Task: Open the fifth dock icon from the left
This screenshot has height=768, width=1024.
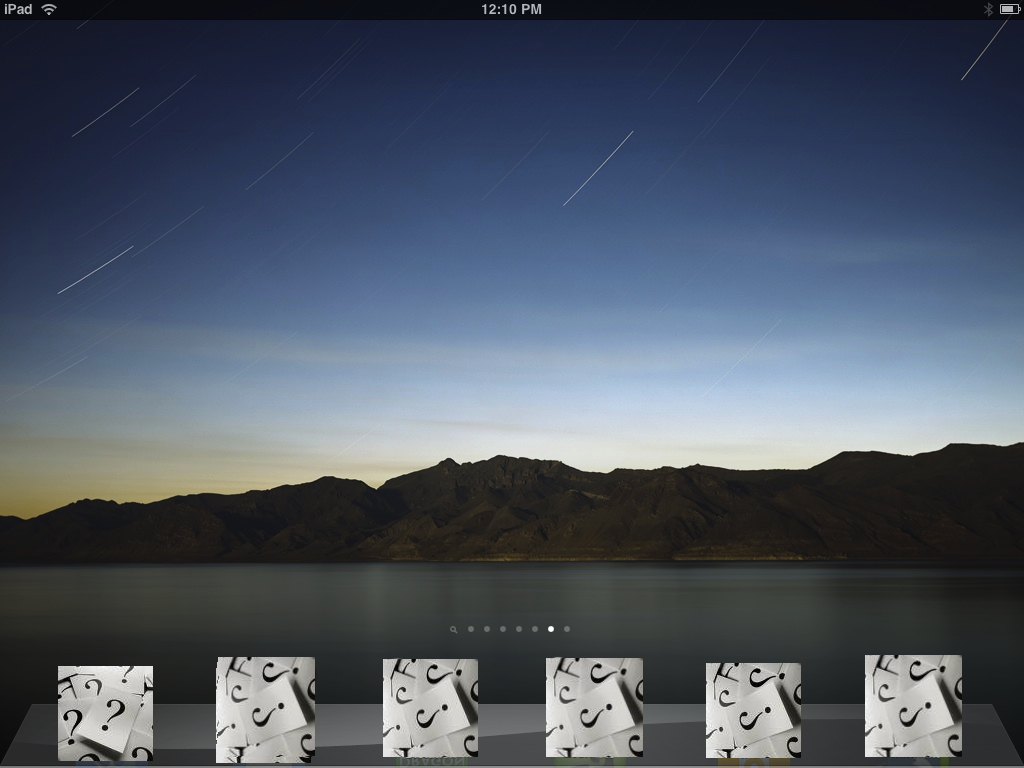Action: 753,711
